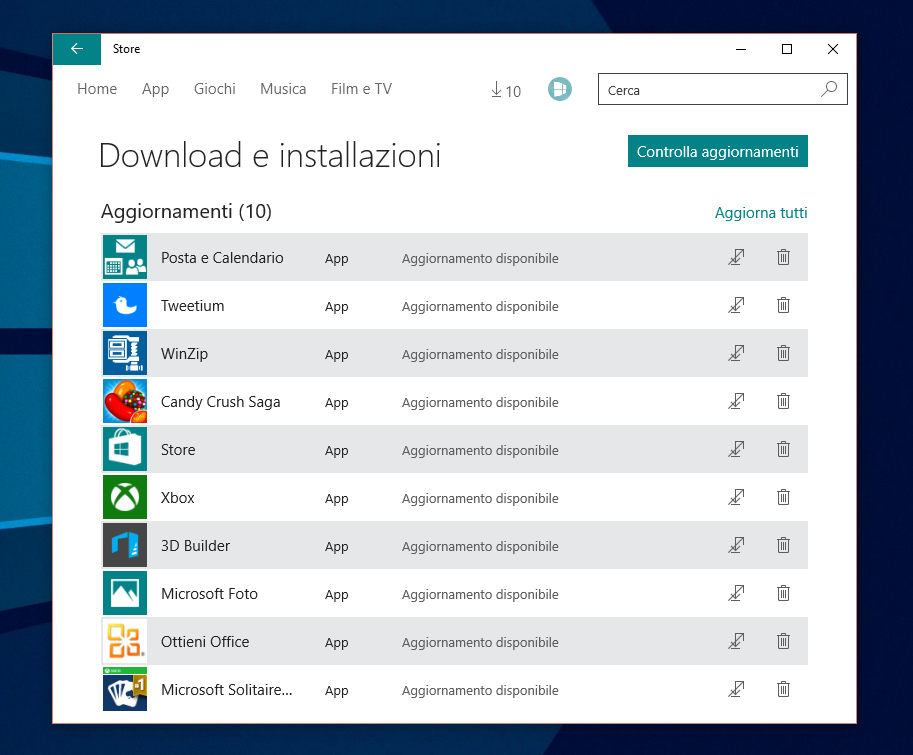
Task: Open the user account avatar
Action: (560, 89)
